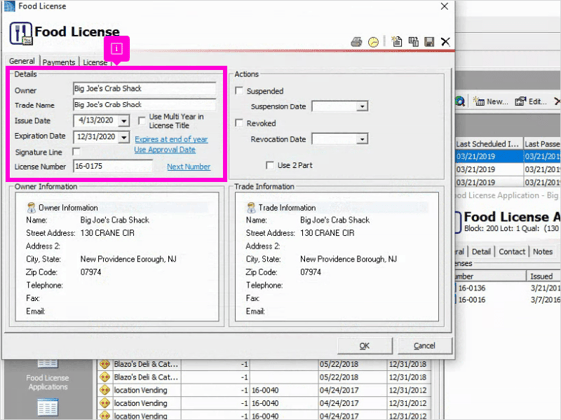561x420 pixels.
Task: Tick the Signature Line checkbox
Action: [76, 152]
